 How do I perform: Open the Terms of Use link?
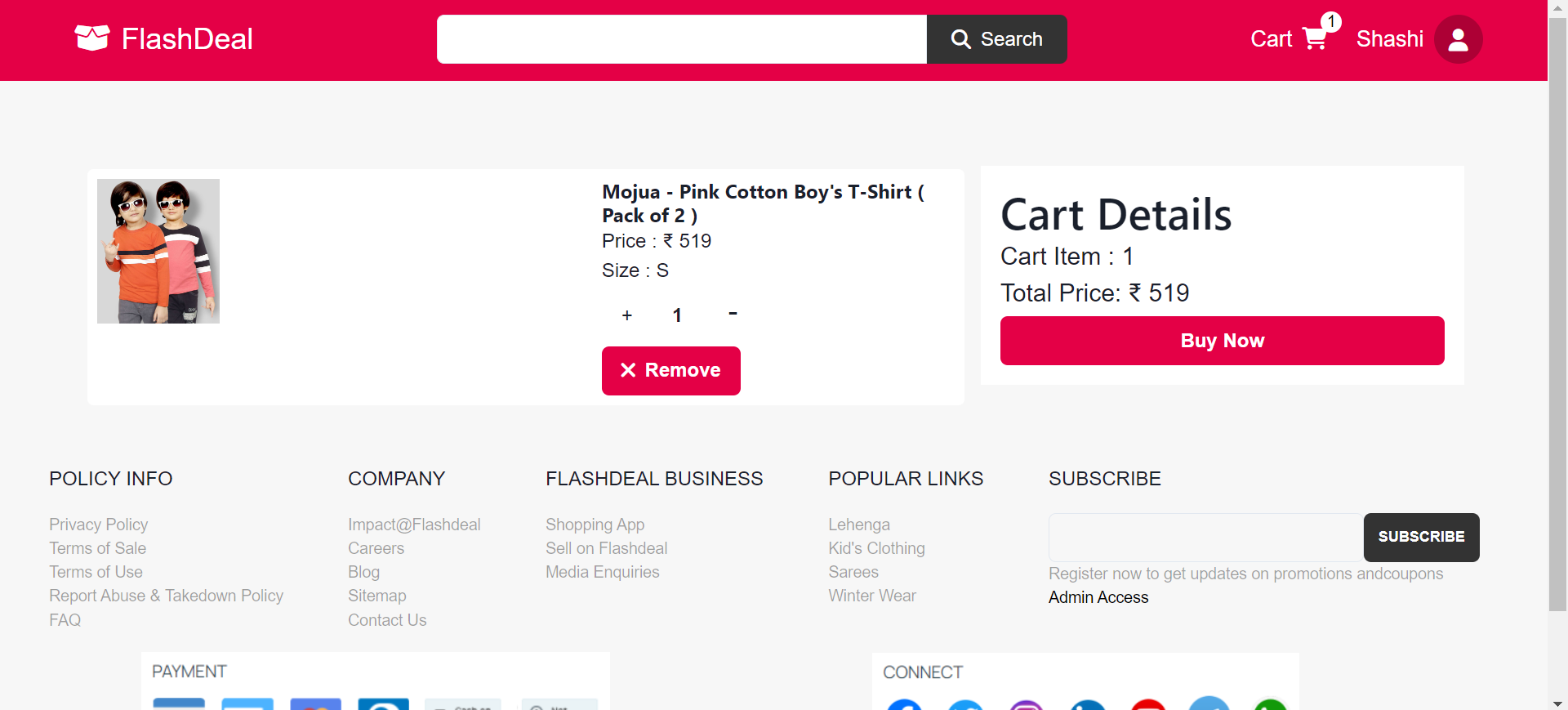(x=96, y=572)
